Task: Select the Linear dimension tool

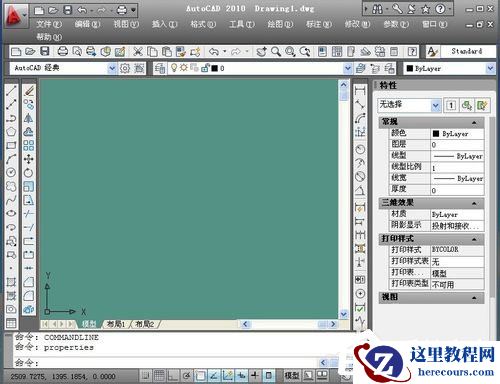Action: (360, 90)
